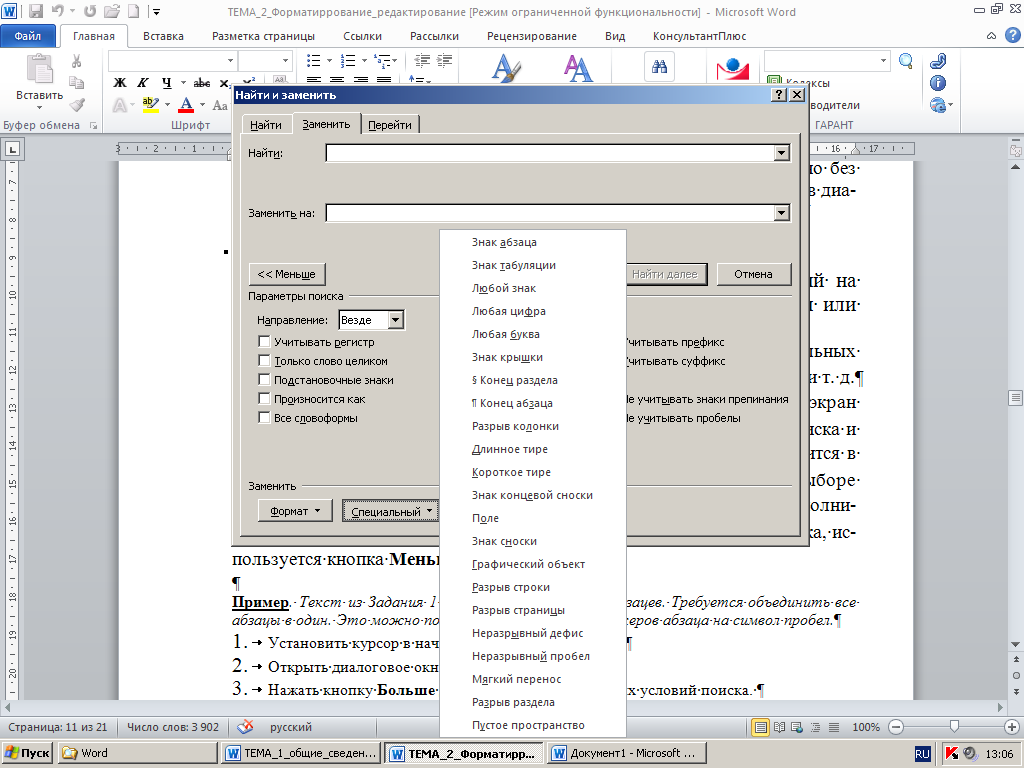Enable 'Все словоформы' checkbox
Viewport: 1024px width, 768px height.
[x=264, y=417]
